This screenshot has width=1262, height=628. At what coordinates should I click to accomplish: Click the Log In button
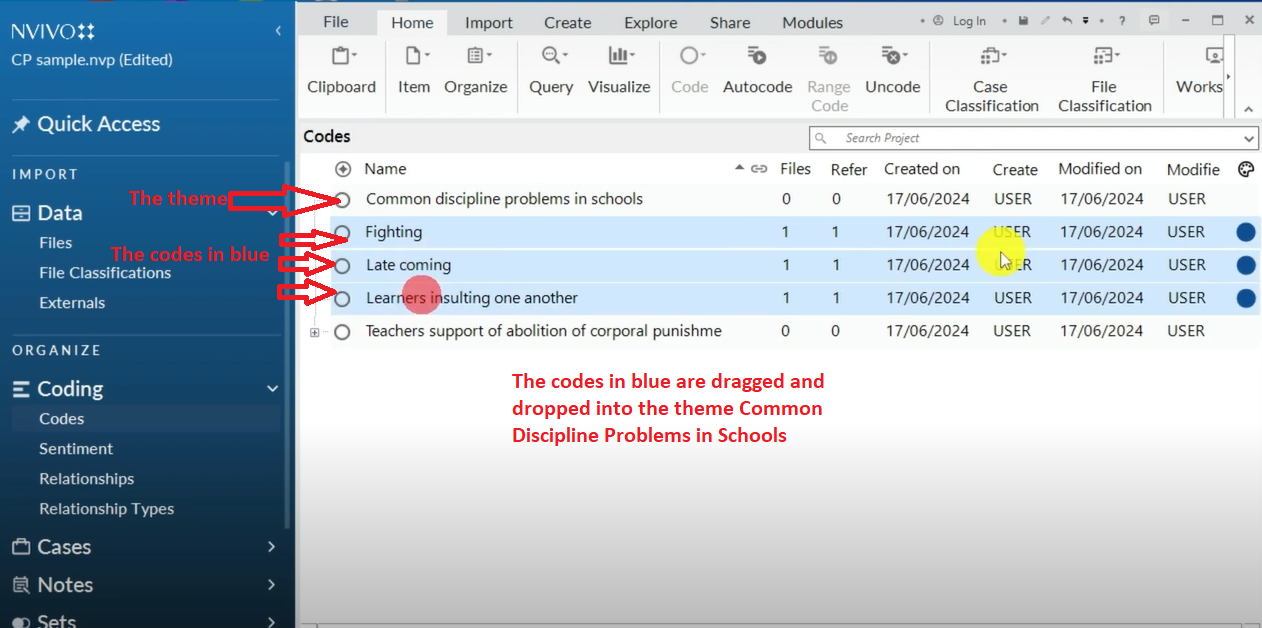pos(960,21)
